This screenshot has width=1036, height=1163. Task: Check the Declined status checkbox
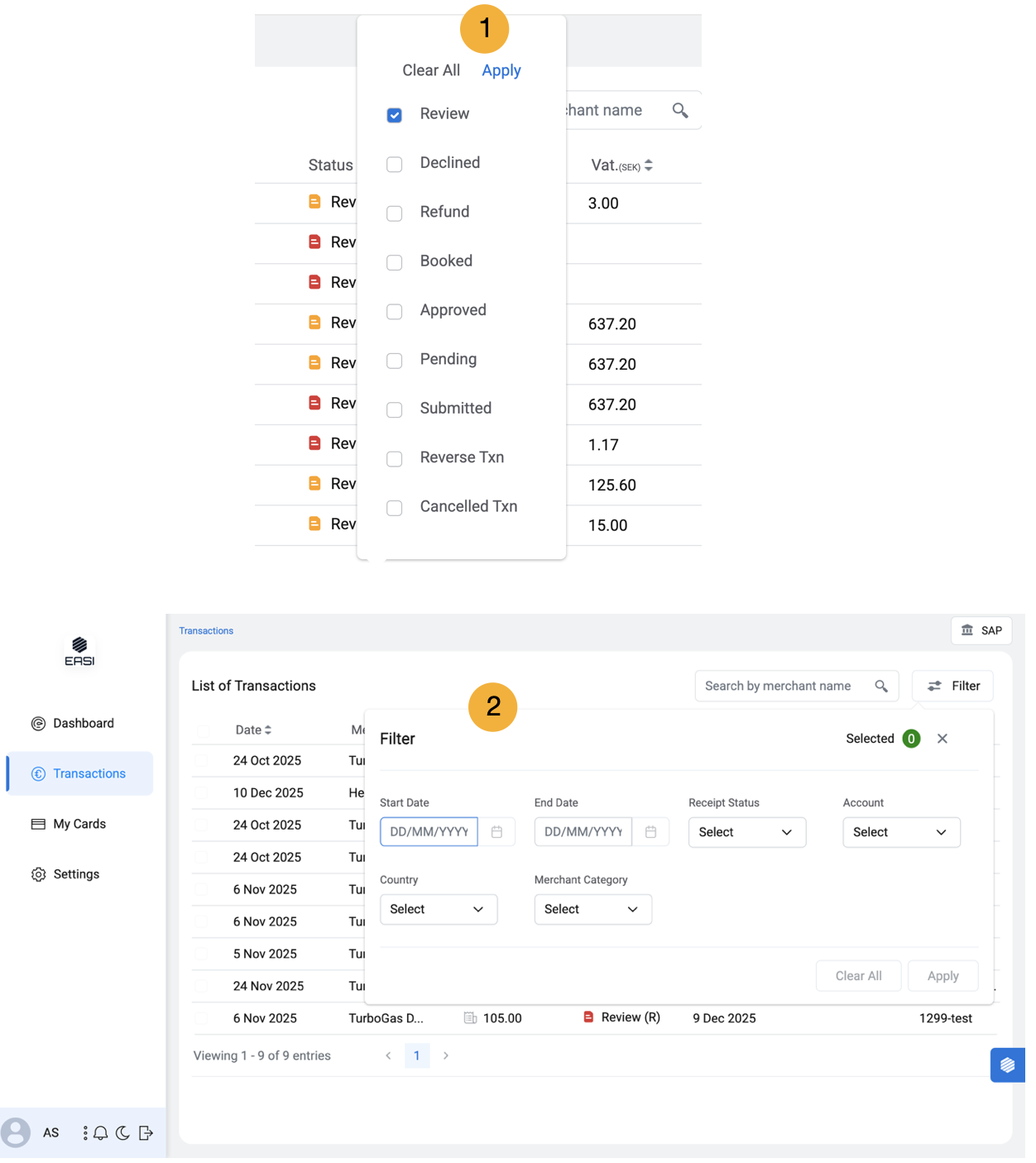click(x=395, y=165)
